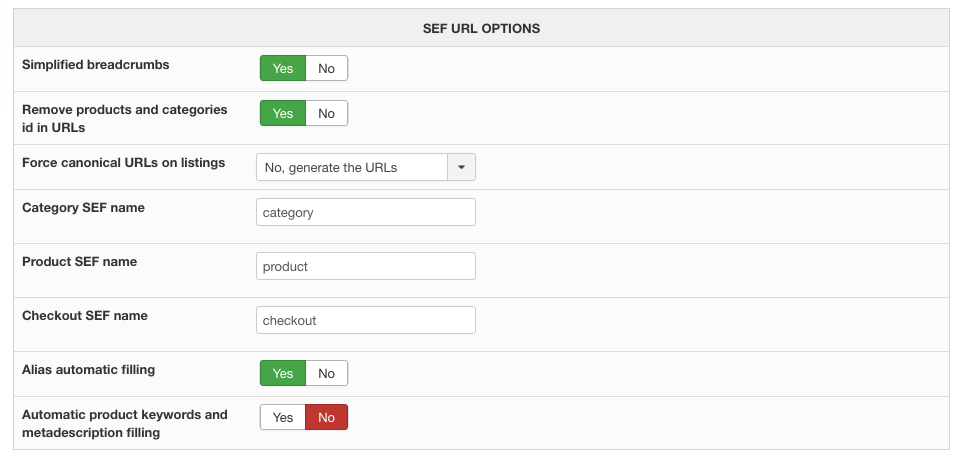Focus the Category SEF name field
The width and height of the screenshot is (960, 459).
point(365,212)
